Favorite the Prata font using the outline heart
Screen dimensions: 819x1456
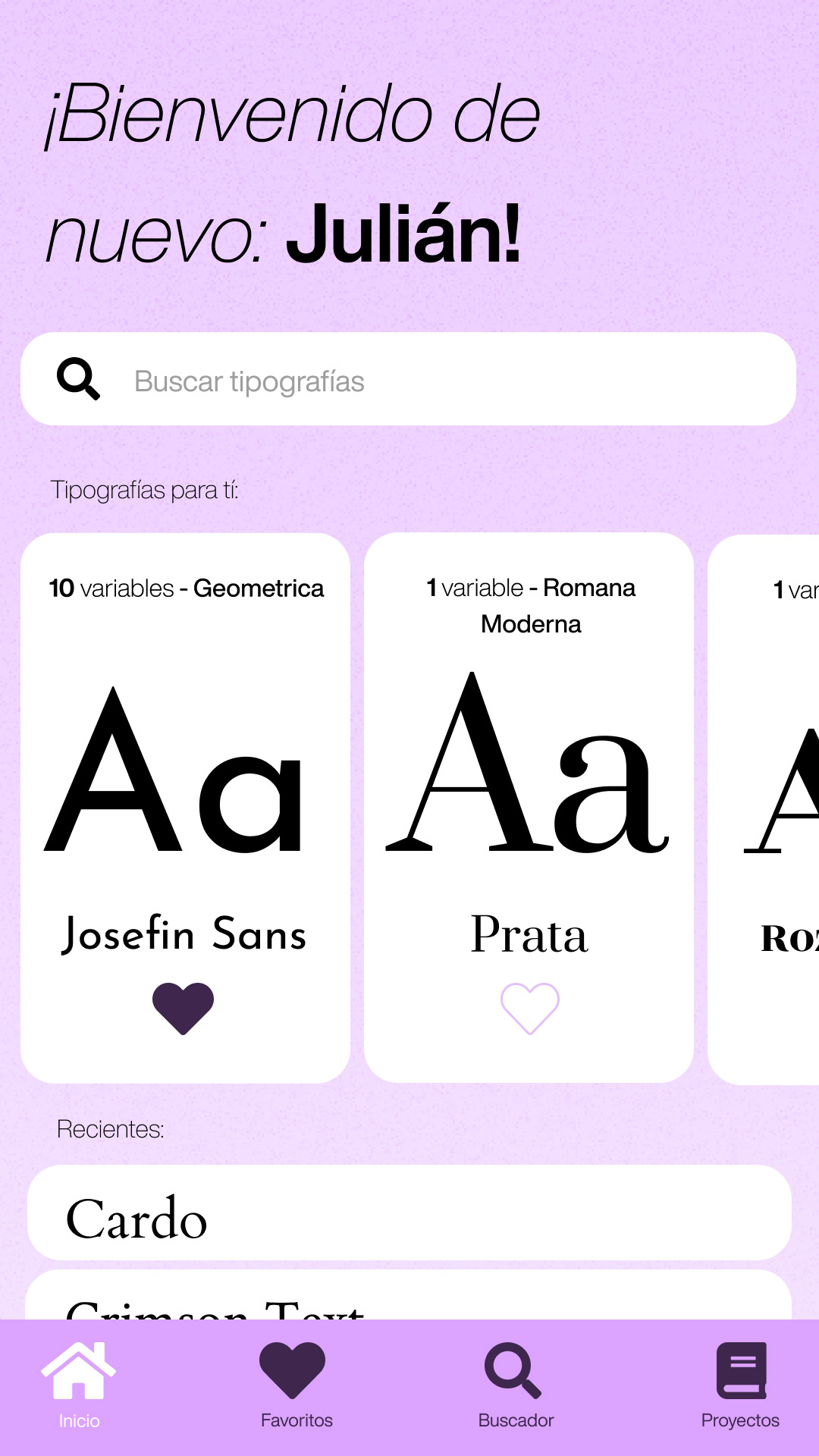coord(529,1008)
